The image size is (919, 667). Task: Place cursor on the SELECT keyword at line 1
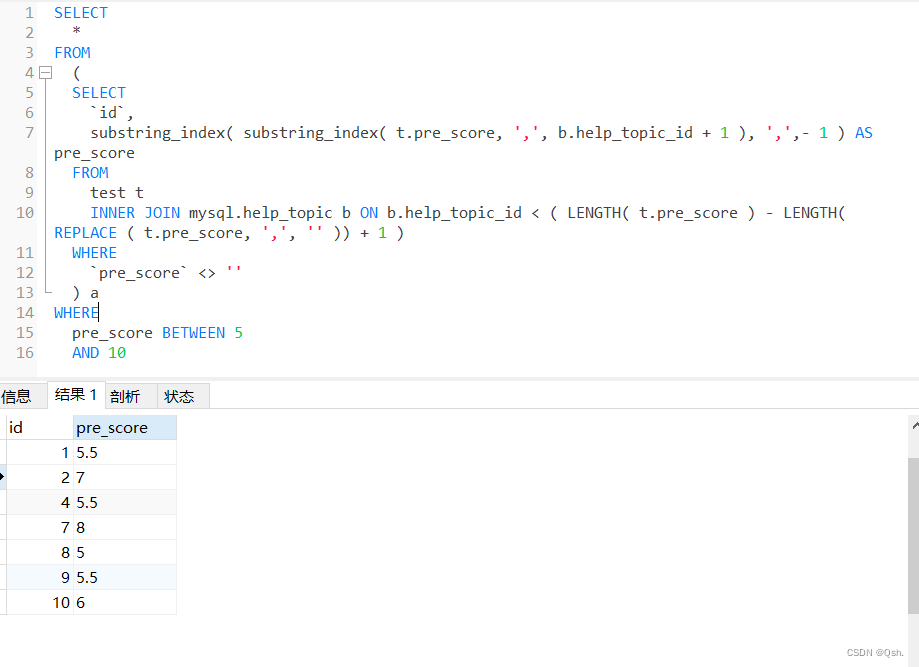pos(80,12)
